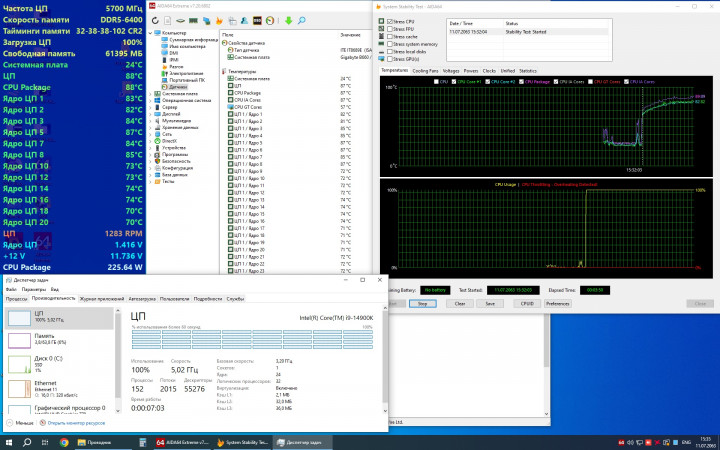The width and height of the screenshot is (720, 450).
Task: Open the AIDA64 report page icon
Action: [x=168, y=21]
